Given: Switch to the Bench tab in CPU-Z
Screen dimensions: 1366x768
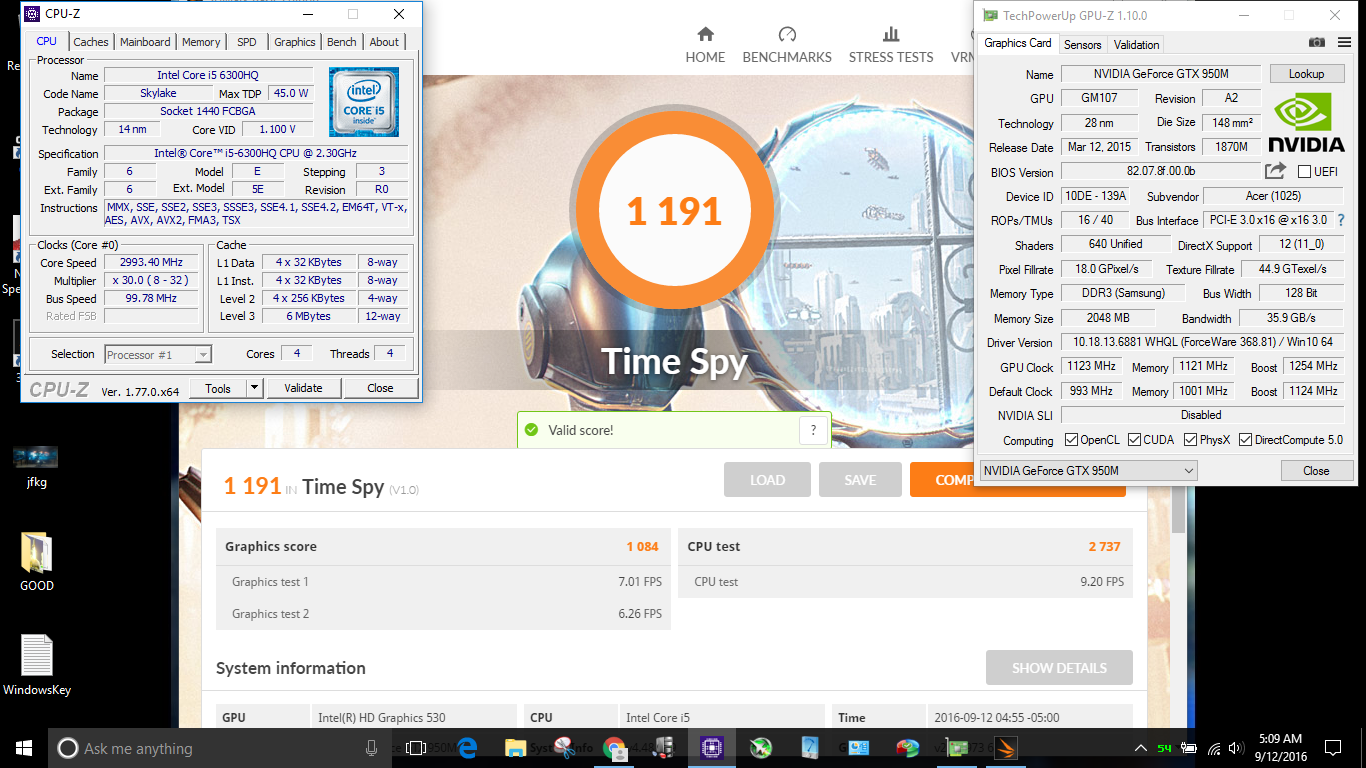Looking at the screenshot, I should [x=342, y=42].
